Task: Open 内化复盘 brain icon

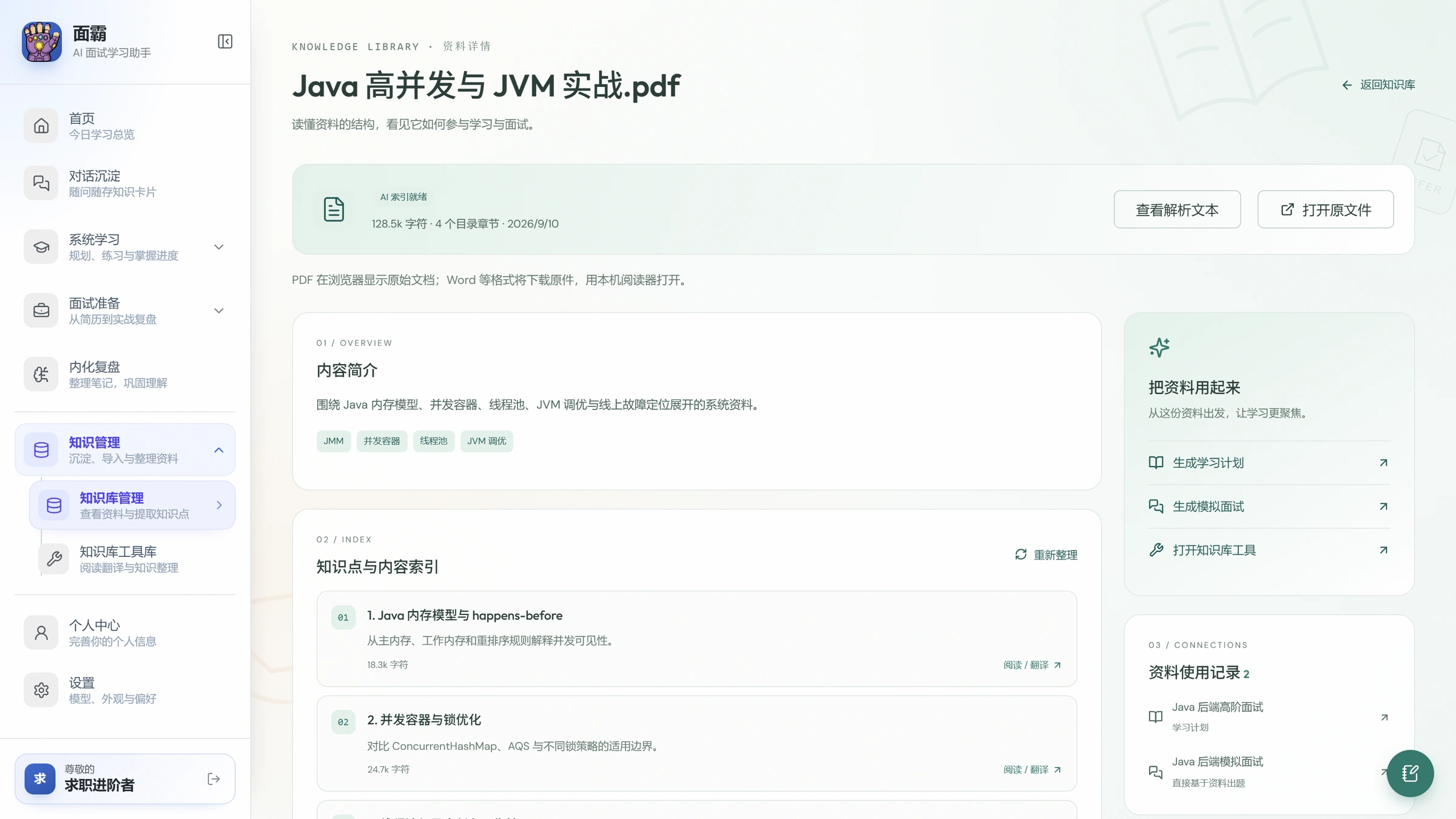Action: (41, 374)
